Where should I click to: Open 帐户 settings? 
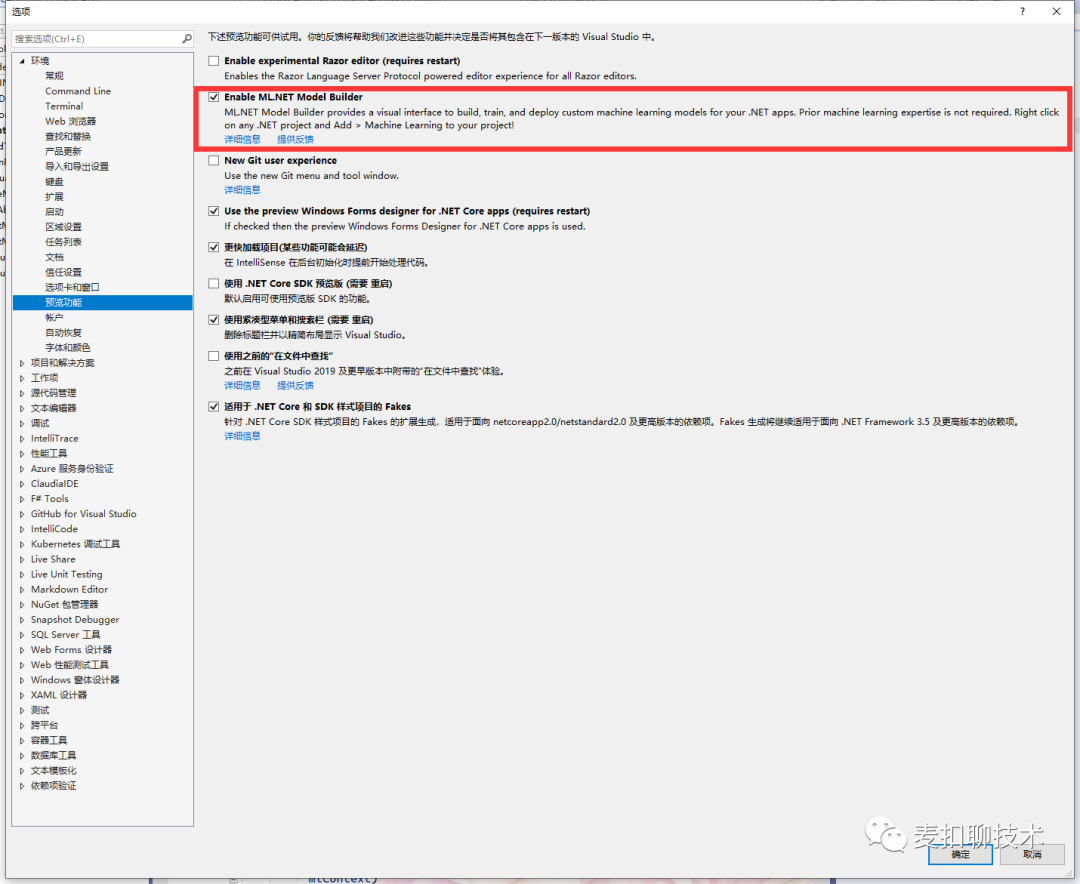click(54, 318)
